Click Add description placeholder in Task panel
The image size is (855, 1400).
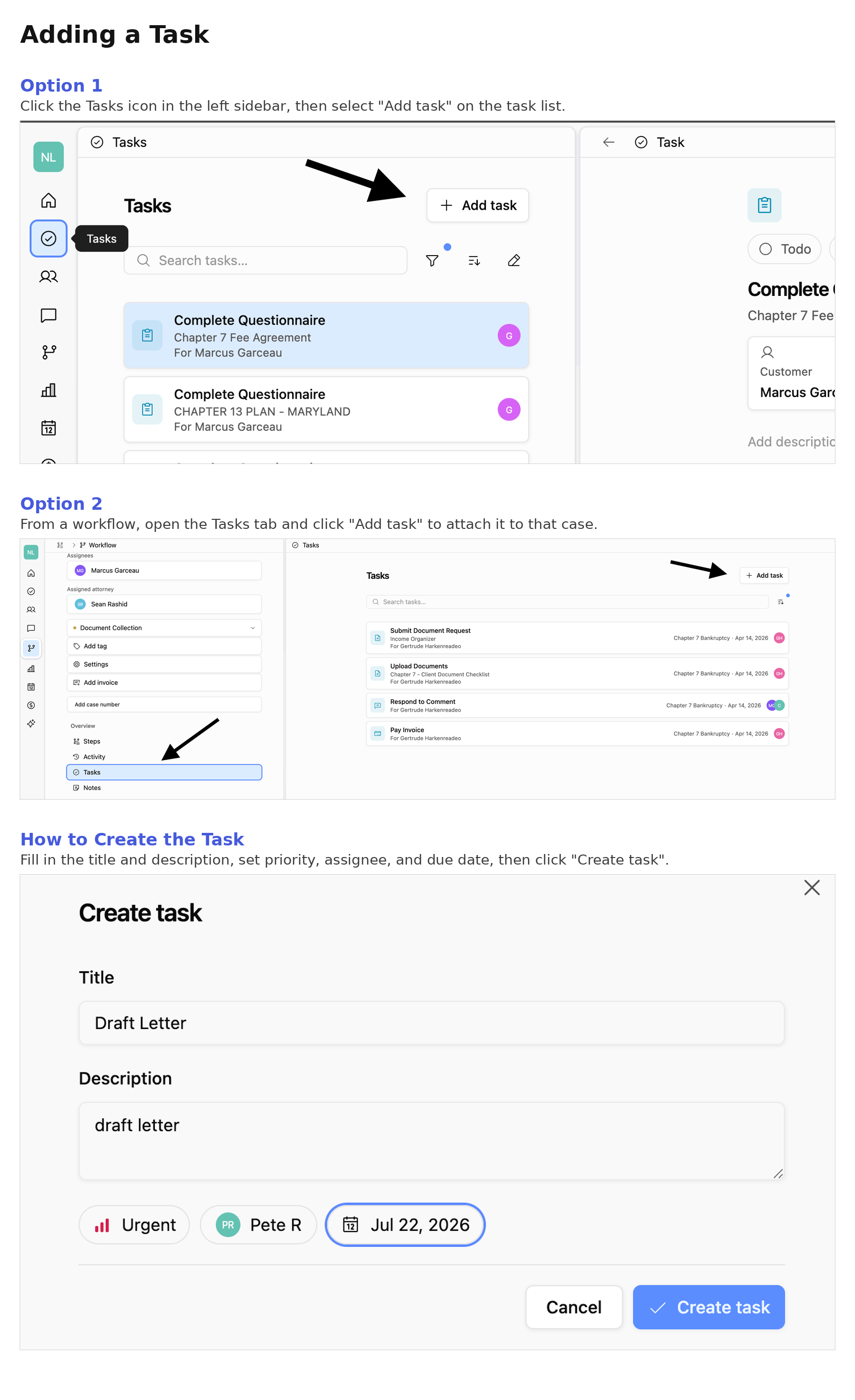point(791,441)
